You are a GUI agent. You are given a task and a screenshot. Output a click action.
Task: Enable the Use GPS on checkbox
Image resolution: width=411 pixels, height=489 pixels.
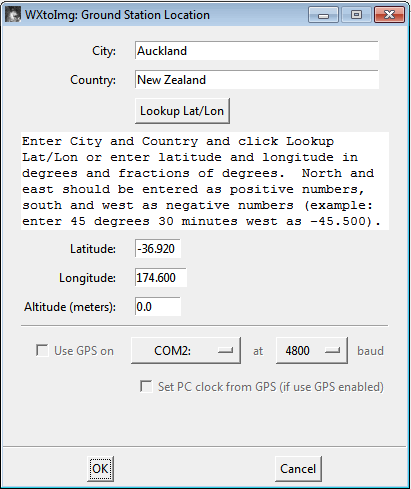click(x=42, y=350)
